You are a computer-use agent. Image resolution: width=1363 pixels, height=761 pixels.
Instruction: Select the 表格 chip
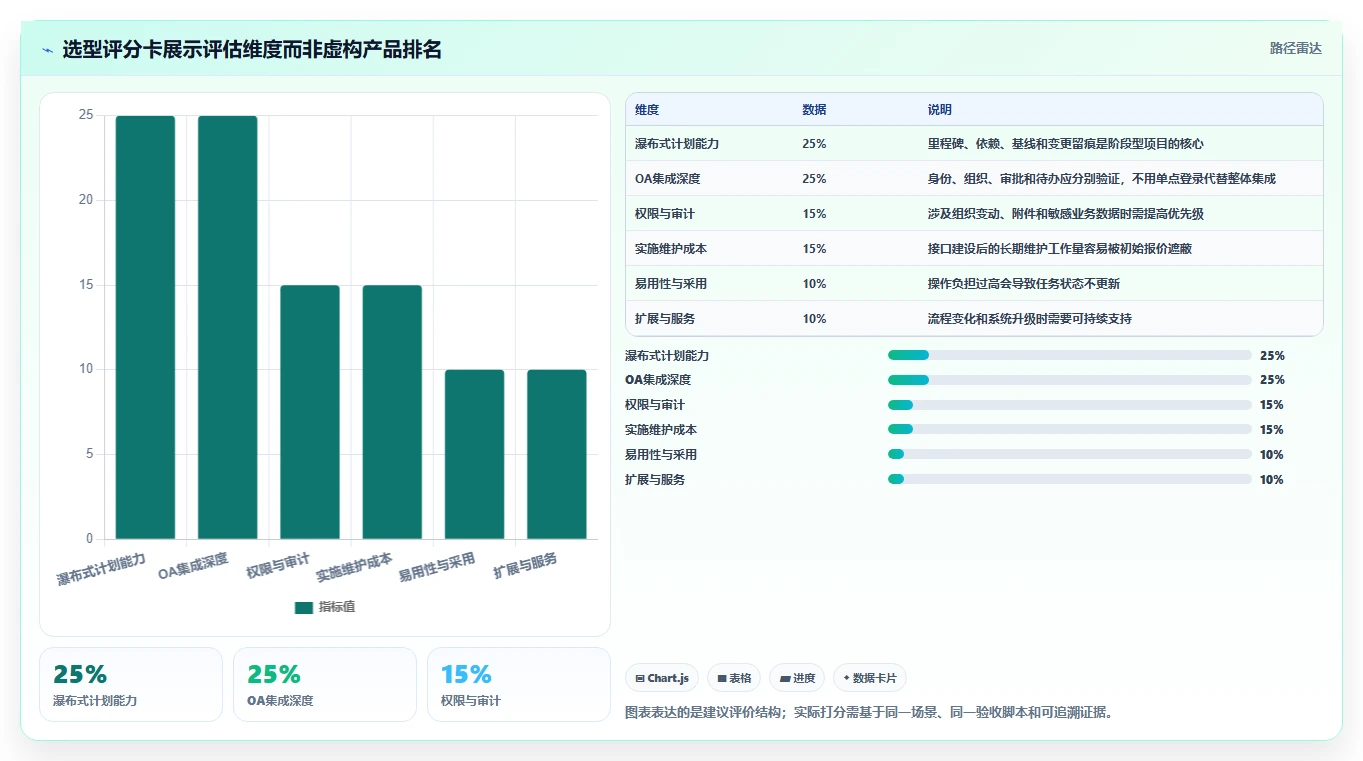point(734,678)
